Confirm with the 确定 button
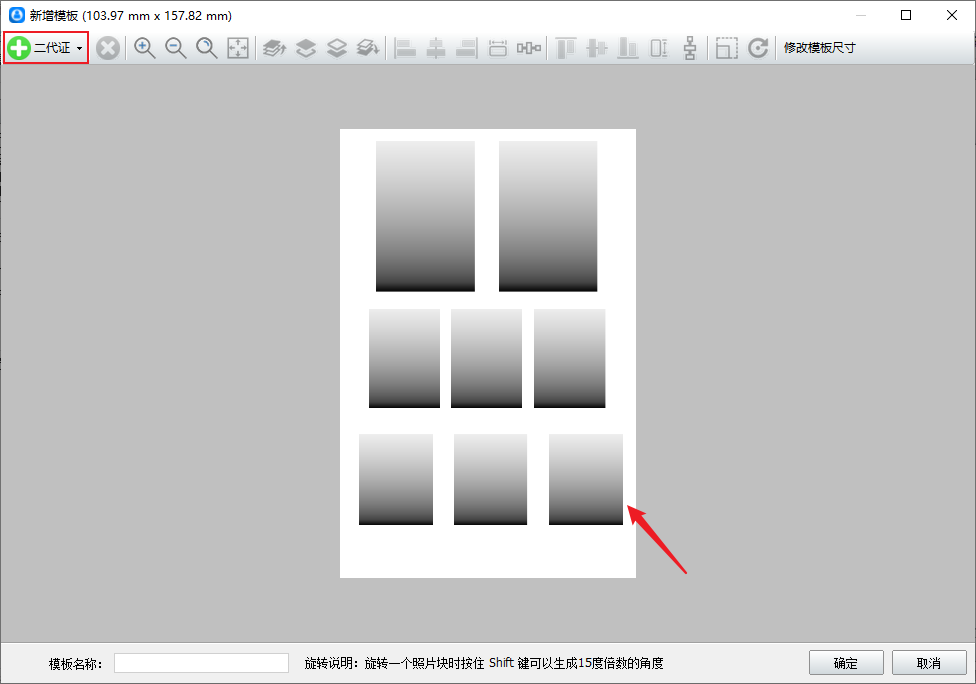 click(846, 663)
